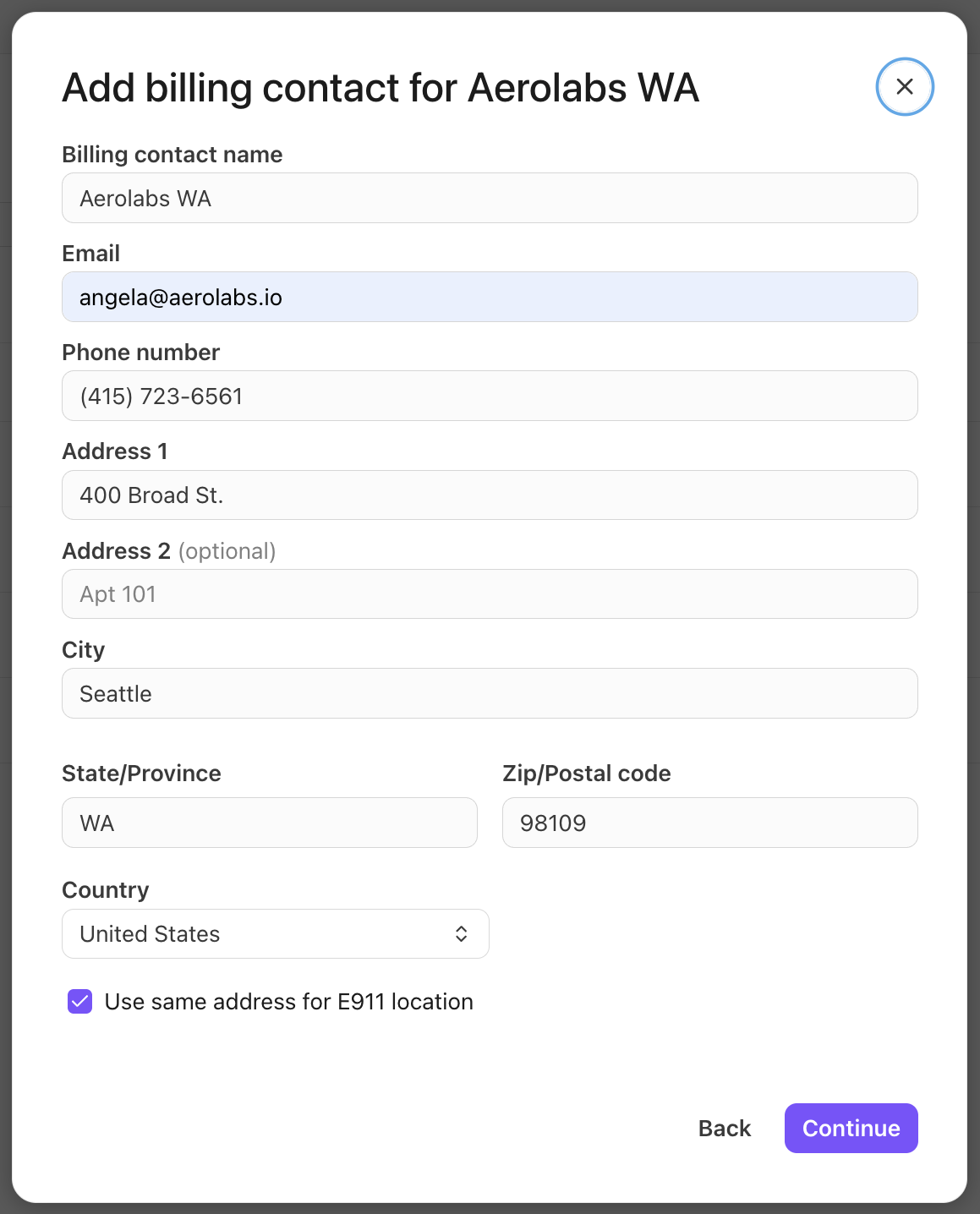This screenshot has width=980, height=1214.
Task: Click the State/Province field showing WA
Action: tap(270, 823)
